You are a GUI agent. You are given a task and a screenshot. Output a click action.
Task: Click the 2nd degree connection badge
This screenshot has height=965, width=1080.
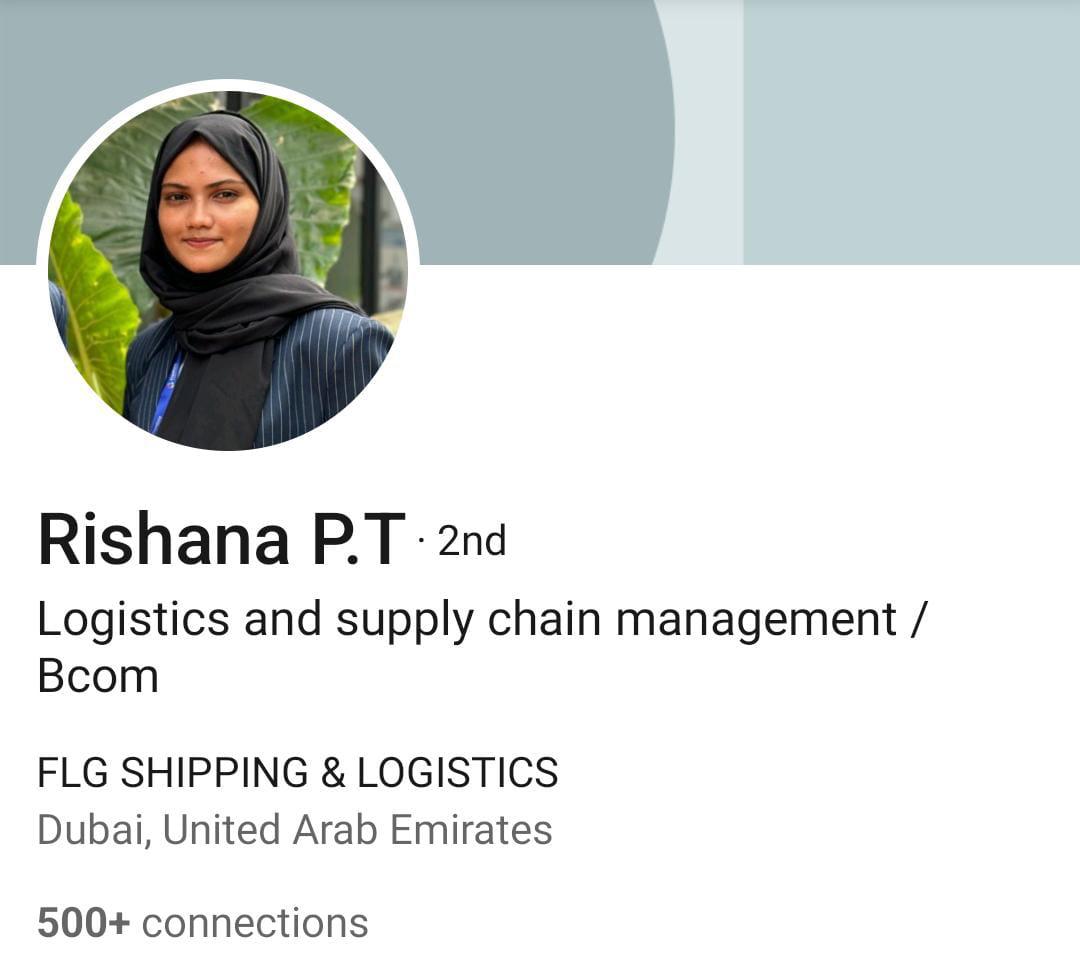pyautogui.click(x=472, y=541)
